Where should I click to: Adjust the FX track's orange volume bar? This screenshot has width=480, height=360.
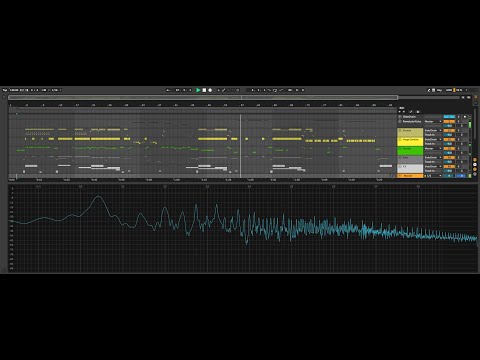449,166
